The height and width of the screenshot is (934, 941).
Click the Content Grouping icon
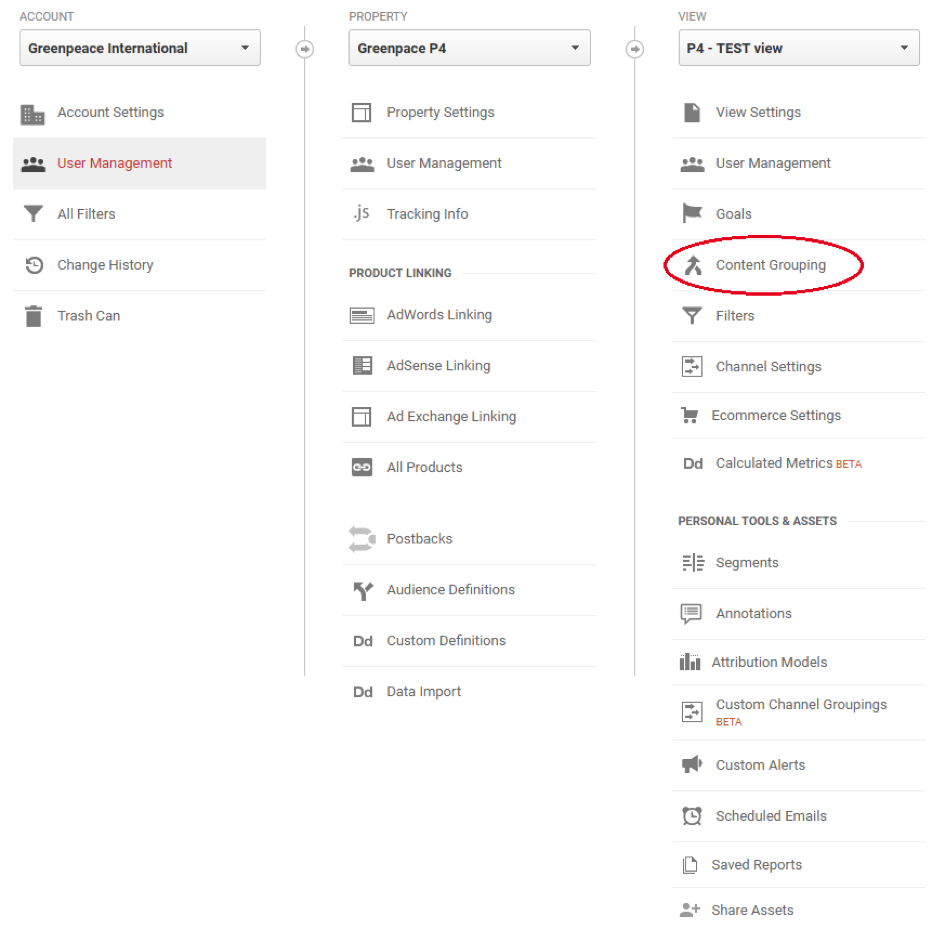pos(693,265)
